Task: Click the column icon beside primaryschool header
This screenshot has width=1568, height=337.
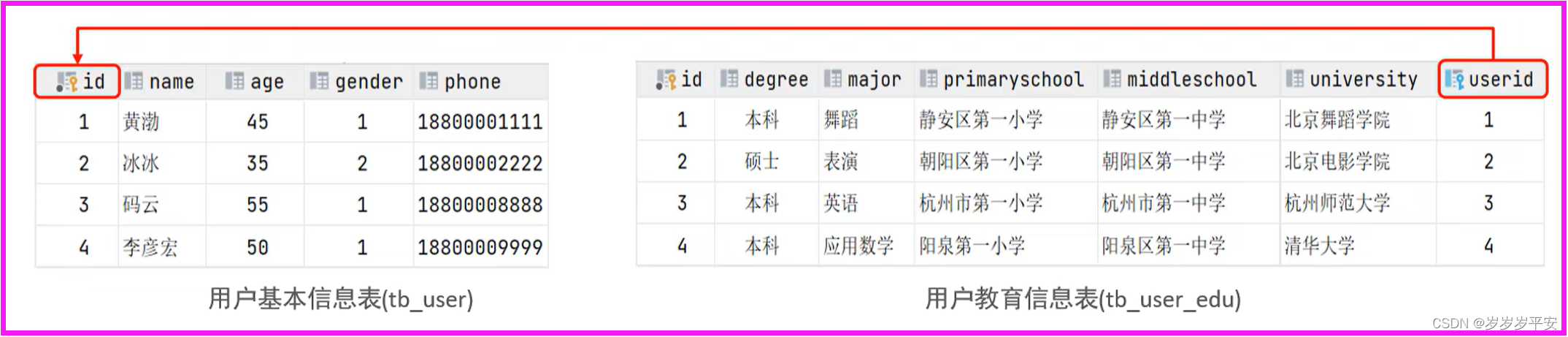Action: point(928,79)
